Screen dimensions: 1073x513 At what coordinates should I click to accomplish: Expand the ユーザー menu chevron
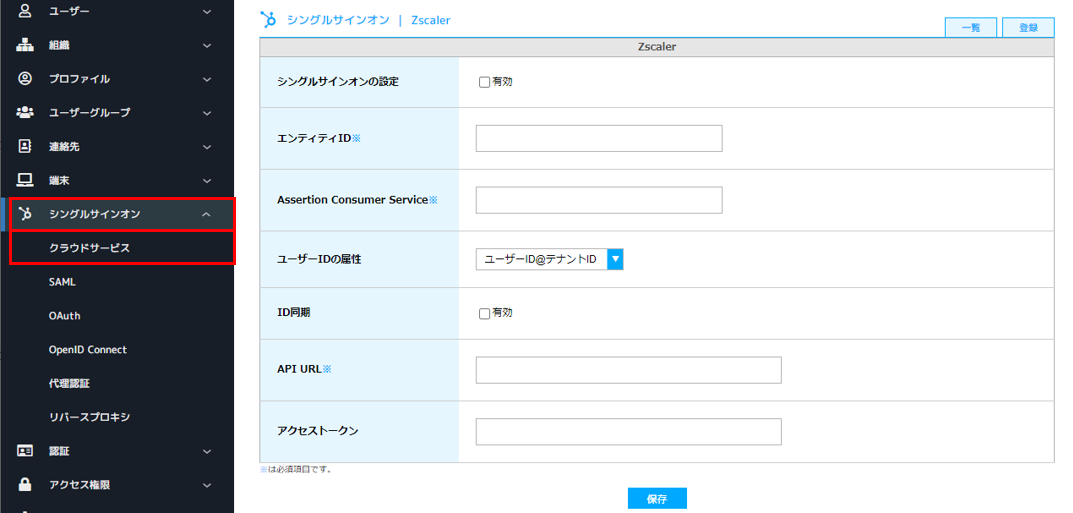tap(207, 12)
